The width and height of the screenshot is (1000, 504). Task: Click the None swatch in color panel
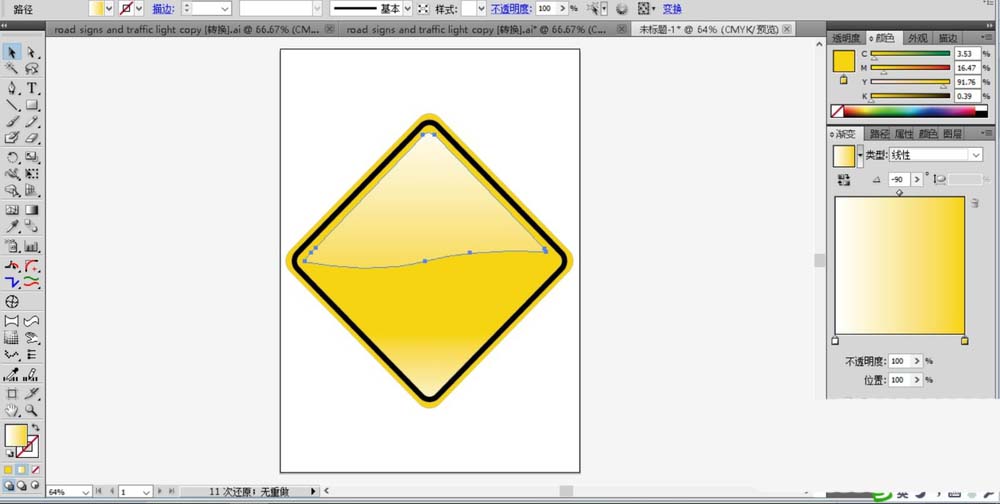click(837, 111)
